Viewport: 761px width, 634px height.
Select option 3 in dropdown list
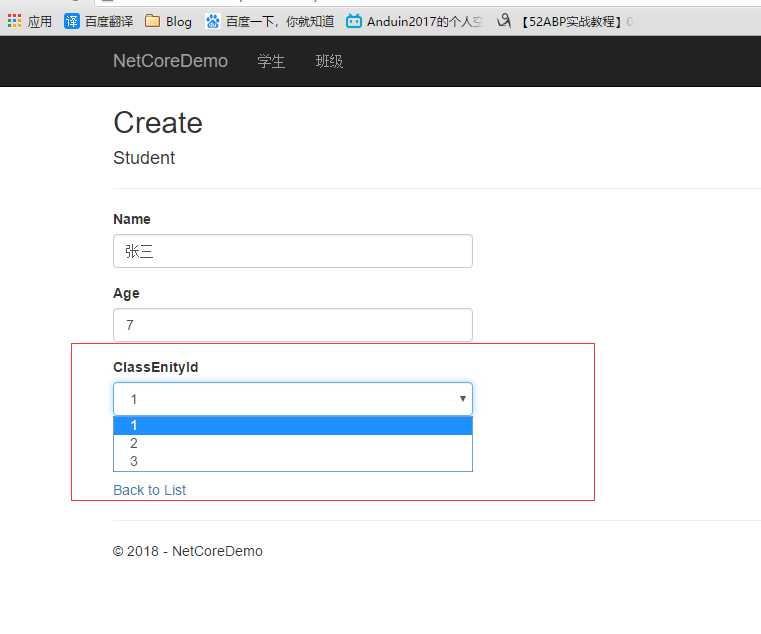(293, 461)
